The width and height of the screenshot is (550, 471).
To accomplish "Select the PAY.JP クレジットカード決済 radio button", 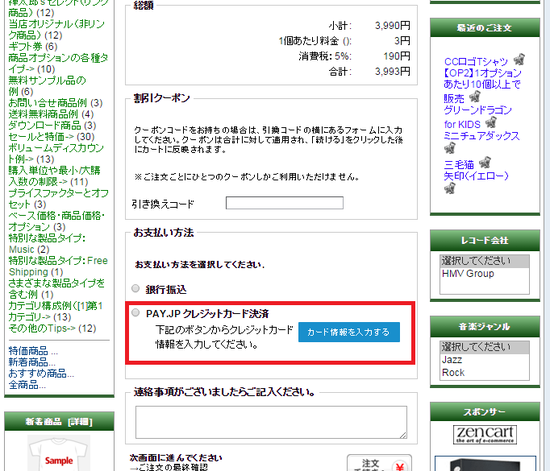I will point(135,312).
